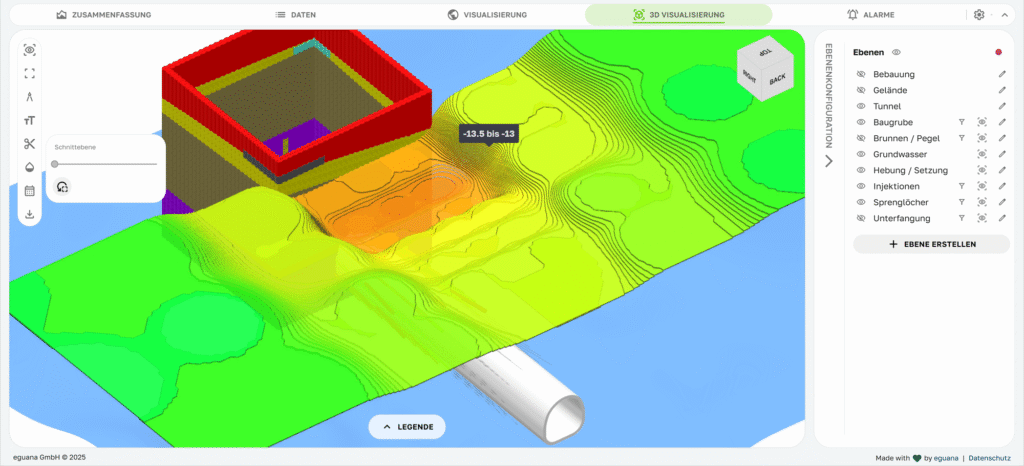Hide the Tunnel layer
This screenshot has height=466, width=1024.
(x=860, y=106)
